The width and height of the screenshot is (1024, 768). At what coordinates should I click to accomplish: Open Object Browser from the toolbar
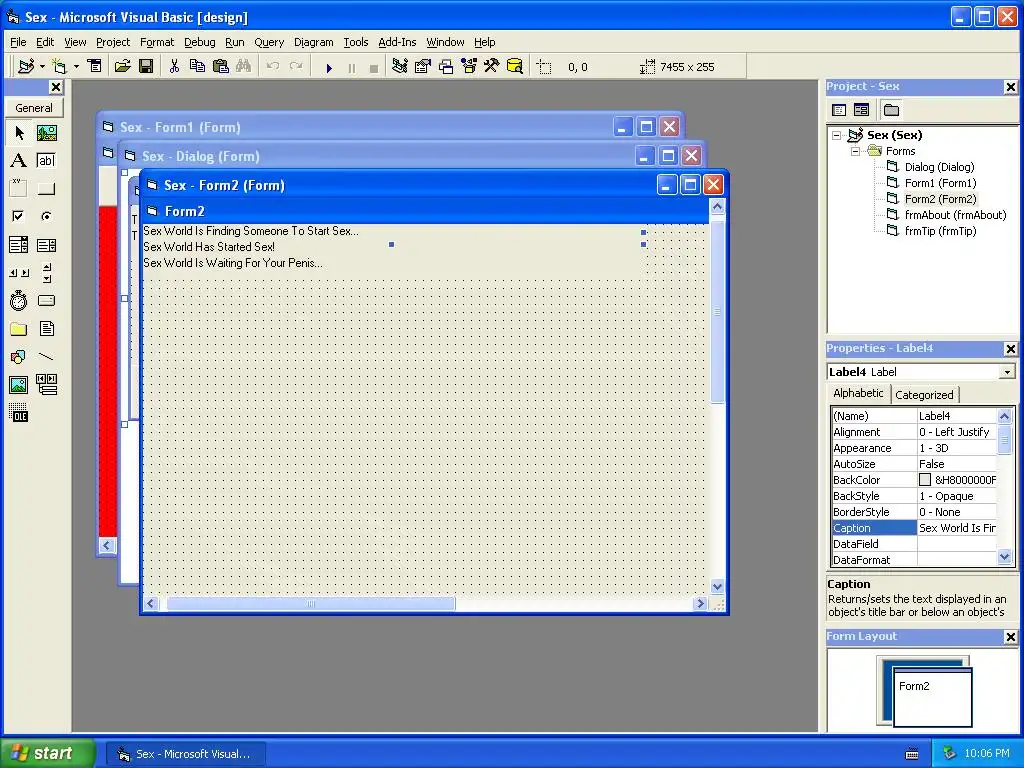[469, 66]
